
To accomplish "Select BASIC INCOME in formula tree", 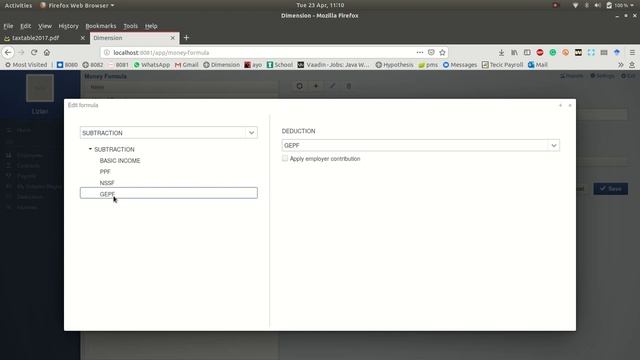I will tap(120, 160).
